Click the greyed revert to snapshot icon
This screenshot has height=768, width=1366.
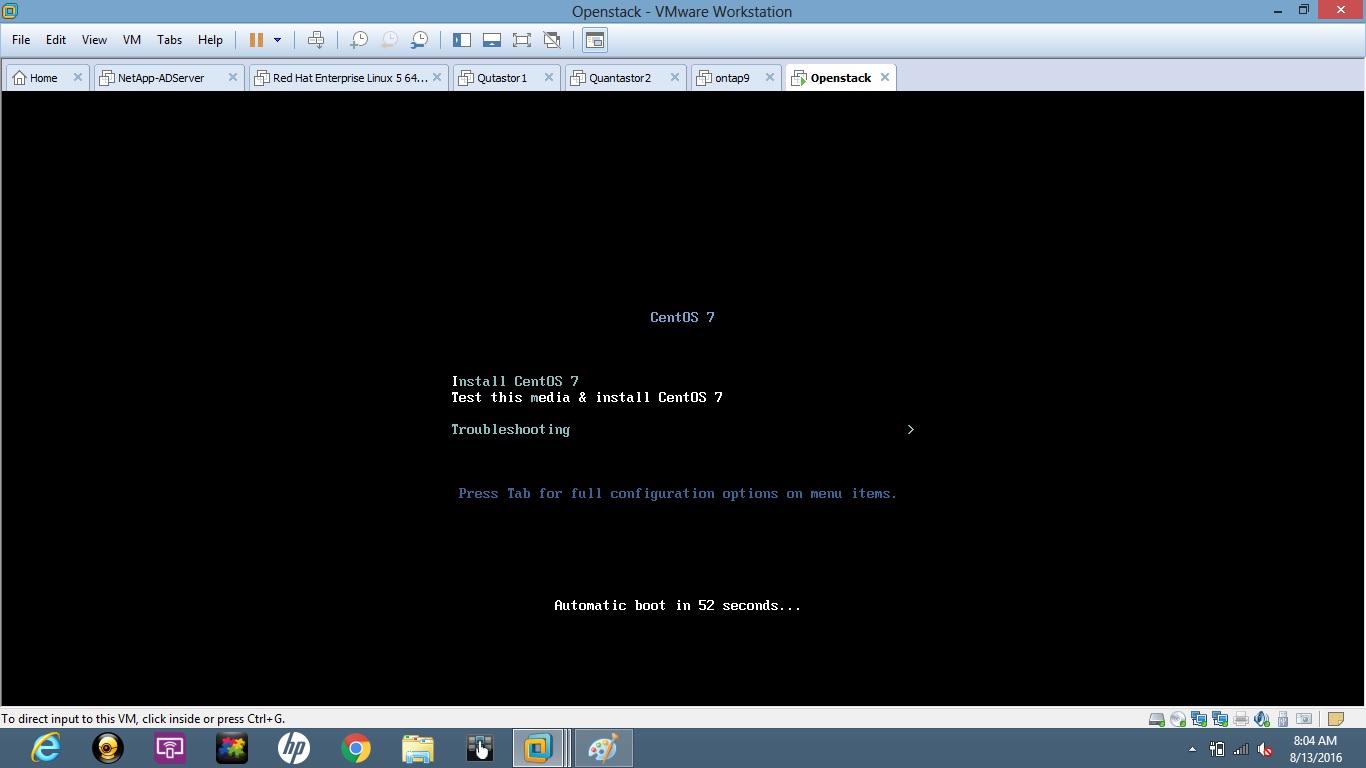pos(389,40)
